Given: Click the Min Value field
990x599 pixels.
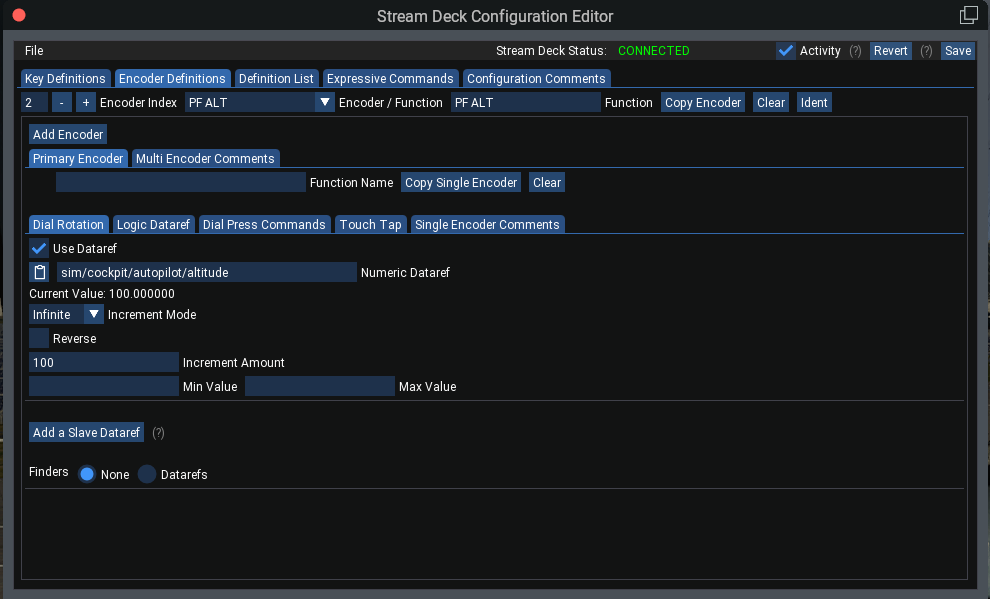Looking at the screenshot, I should [104, 386].
